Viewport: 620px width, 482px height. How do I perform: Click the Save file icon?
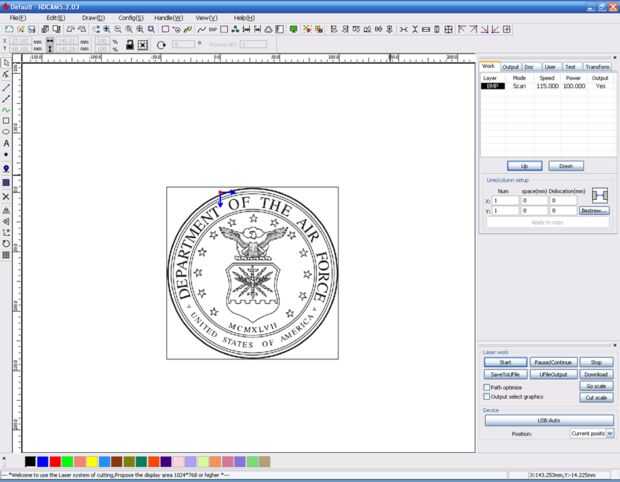tap(32, 29)
